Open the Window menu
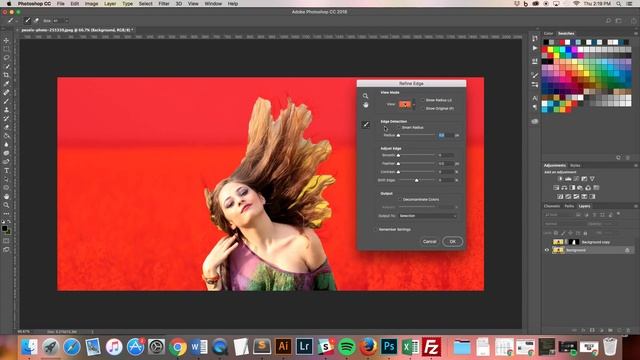The height and width of the screenshot is (360, 640). point(213,4)
